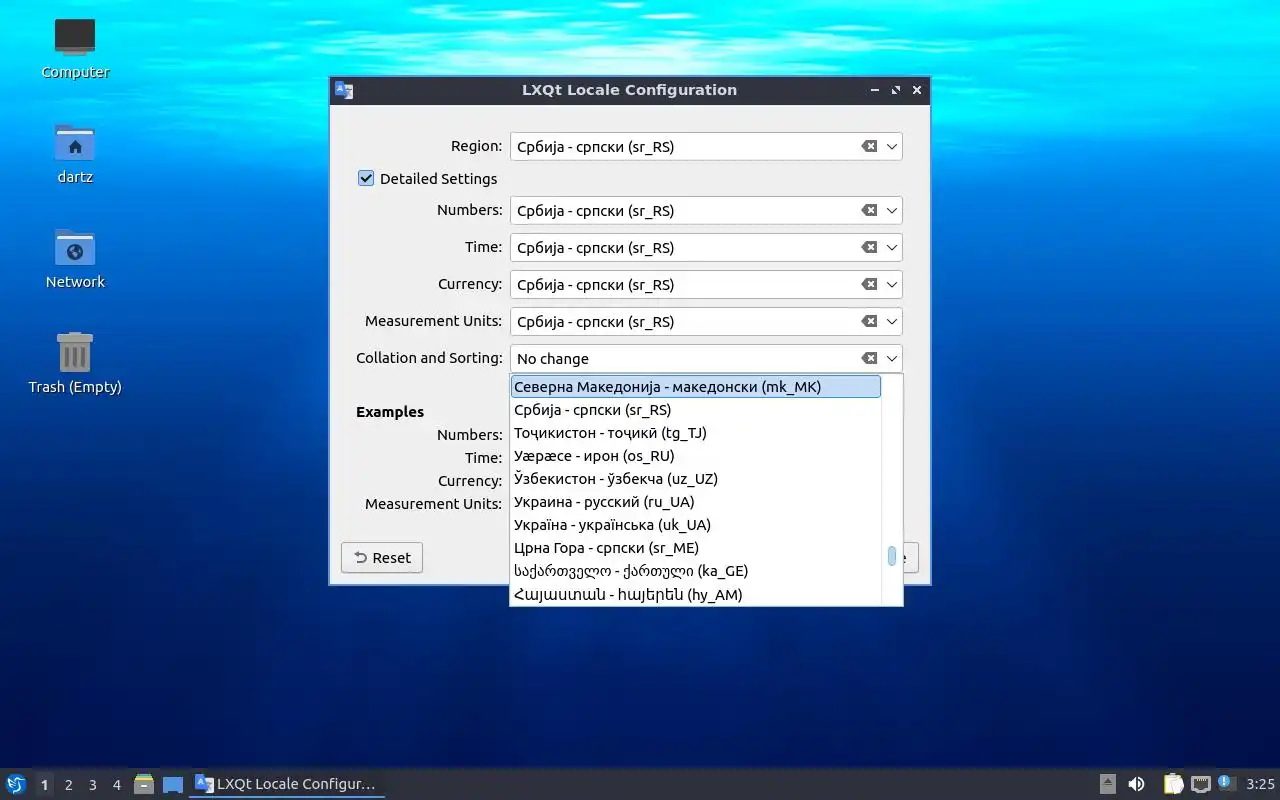Click the taskbar clock showing 3:25
Screen dimensions: 1280x800
coord(1260,784)
